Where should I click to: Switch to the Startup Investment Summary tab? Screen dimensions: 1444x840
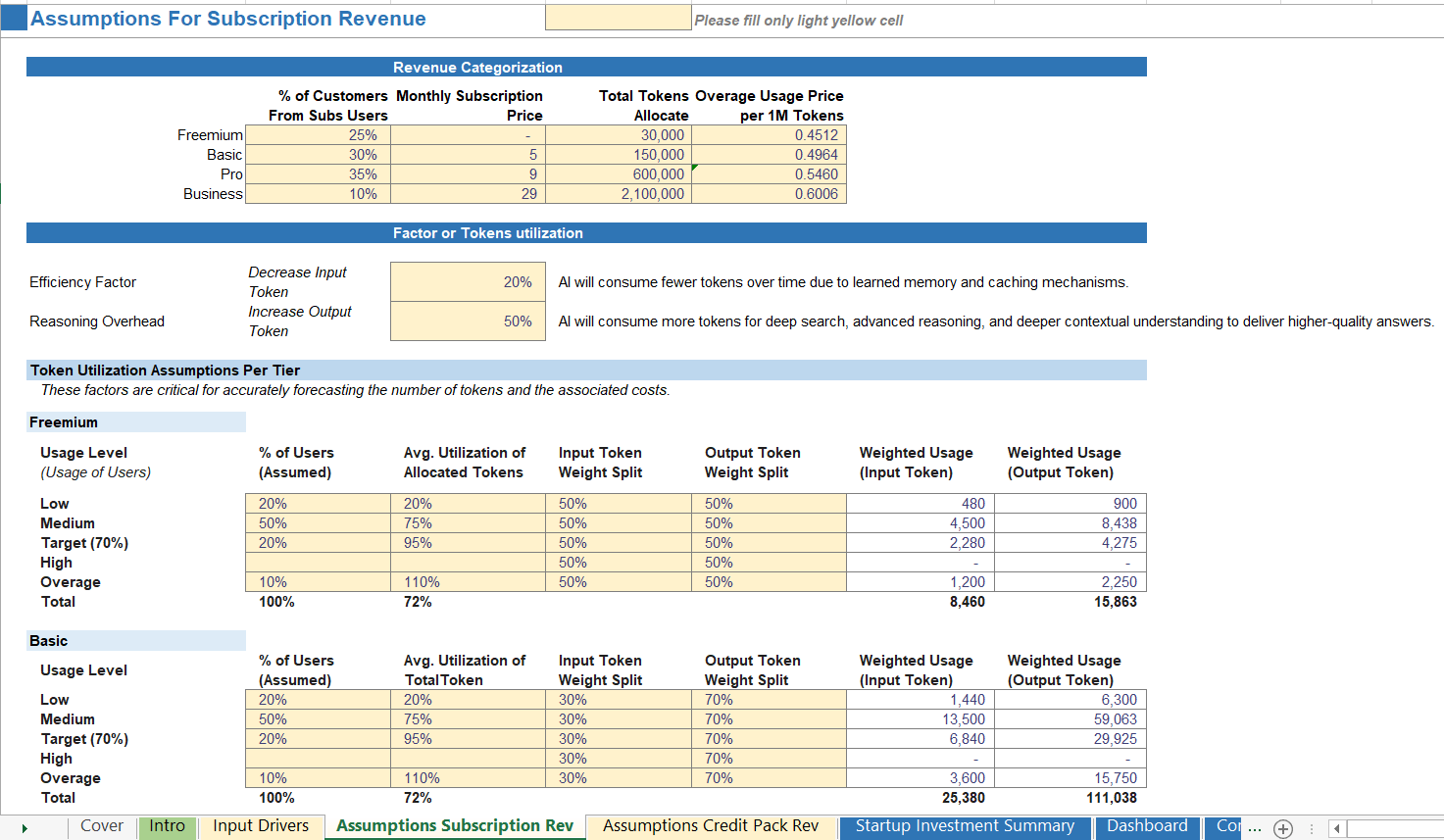pyautogui.click(x=965, y=826)
